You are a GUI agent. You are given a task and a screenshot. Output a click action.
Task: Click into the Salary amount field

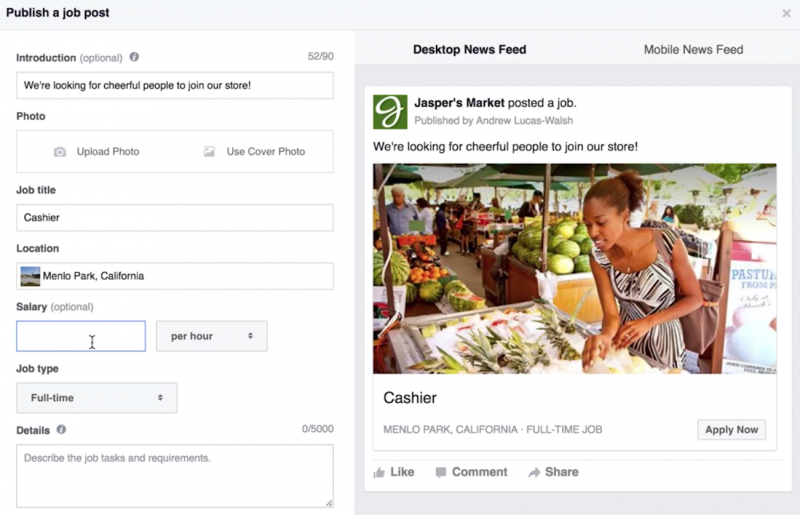[81, 336]
